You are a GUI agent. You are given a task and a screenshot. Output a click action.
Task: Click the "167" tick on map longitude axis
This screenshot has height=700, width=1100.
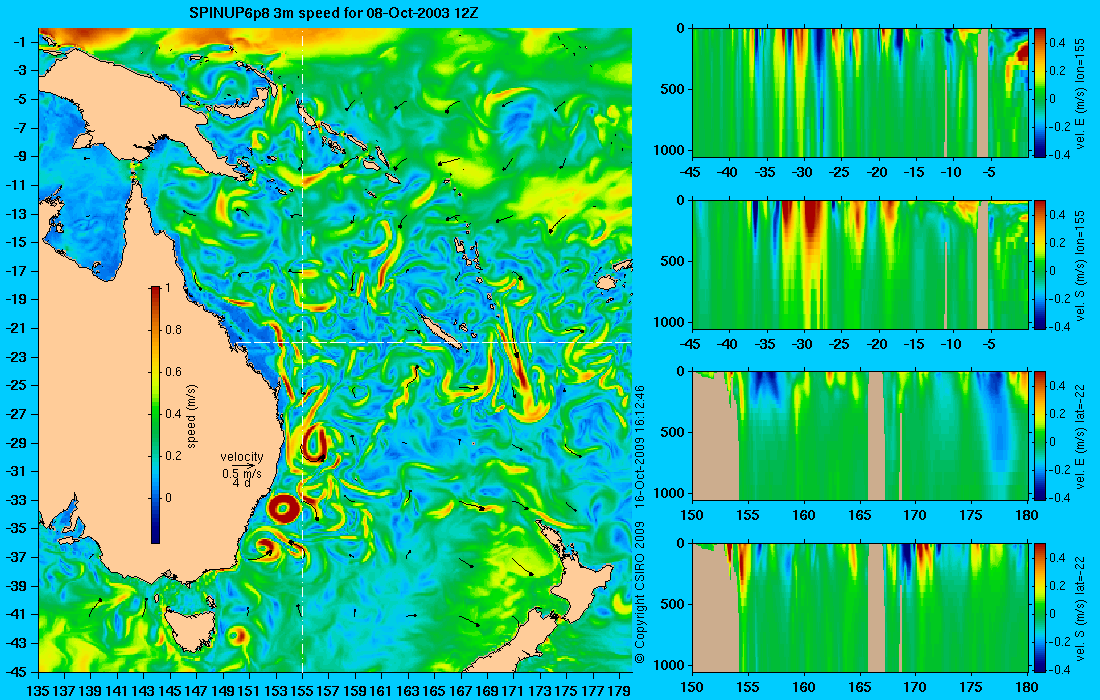point(460,690)
